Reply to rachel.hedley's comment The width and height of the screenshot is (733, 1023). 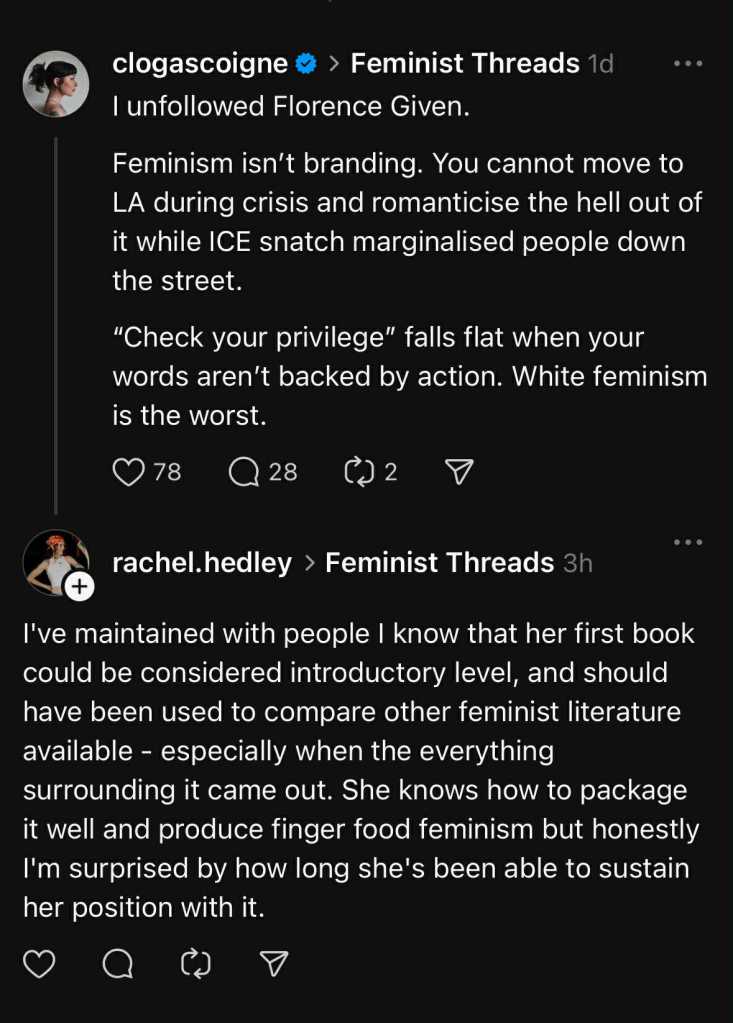click(118, 963)
